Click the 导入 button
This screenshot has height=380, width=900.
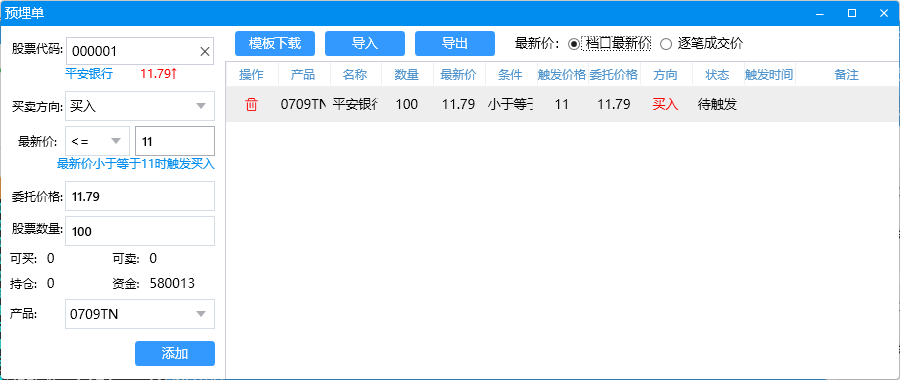(365, 44)
